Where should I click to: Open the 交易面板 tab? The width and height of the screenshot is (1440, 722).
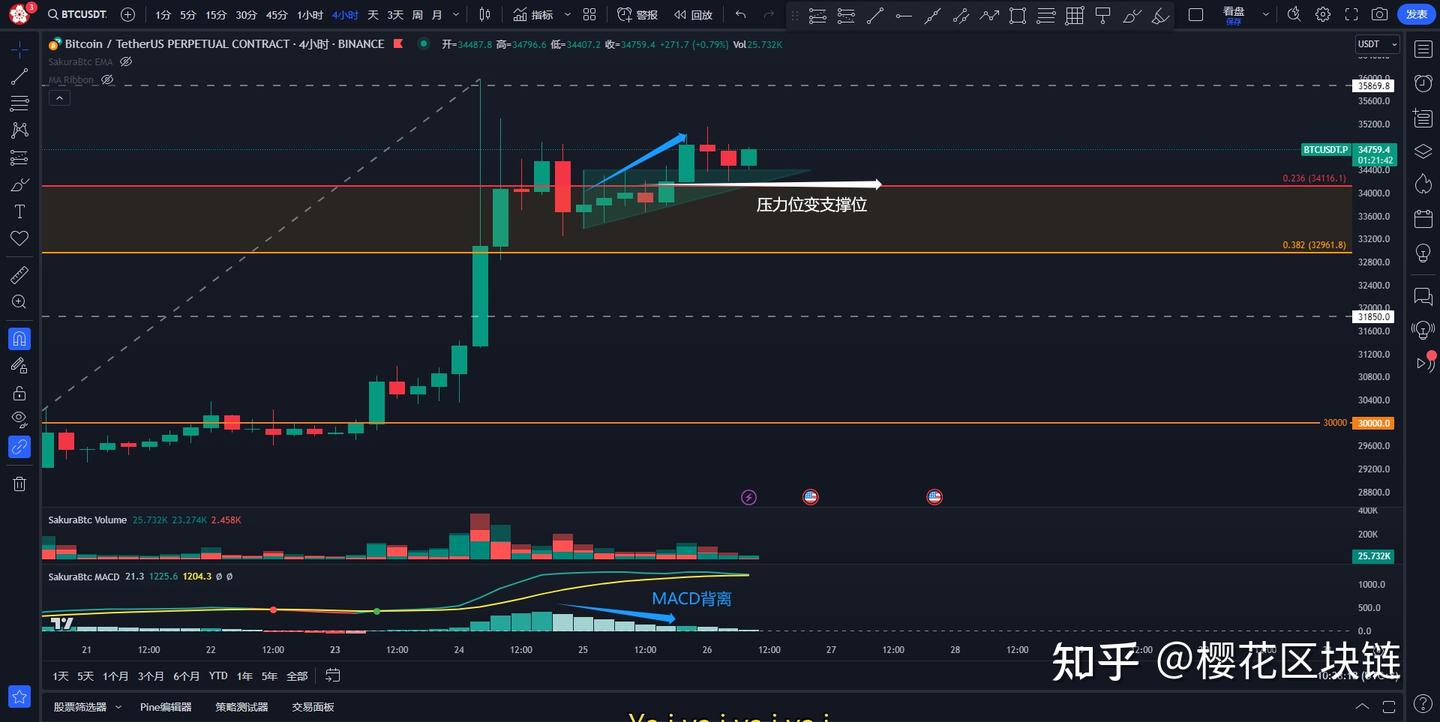[313, 707]
